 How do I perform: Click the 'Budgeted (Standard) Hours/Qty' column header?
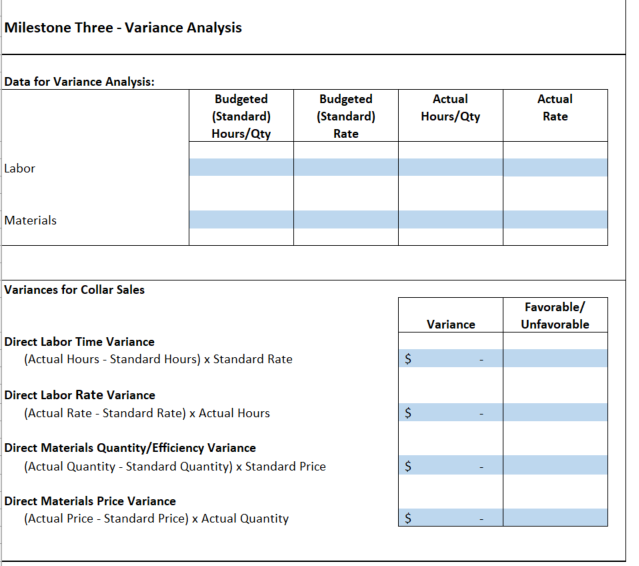(241, 116)
